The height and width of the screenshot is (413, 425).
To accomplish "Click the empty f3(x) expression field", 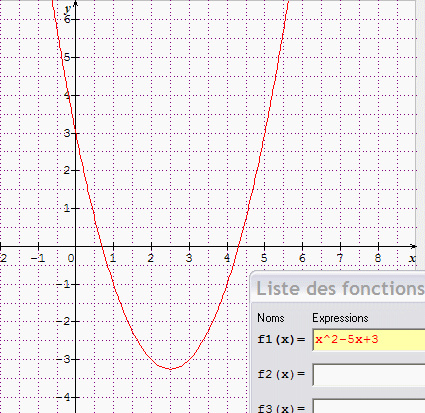I will click(x=369, y=406).
